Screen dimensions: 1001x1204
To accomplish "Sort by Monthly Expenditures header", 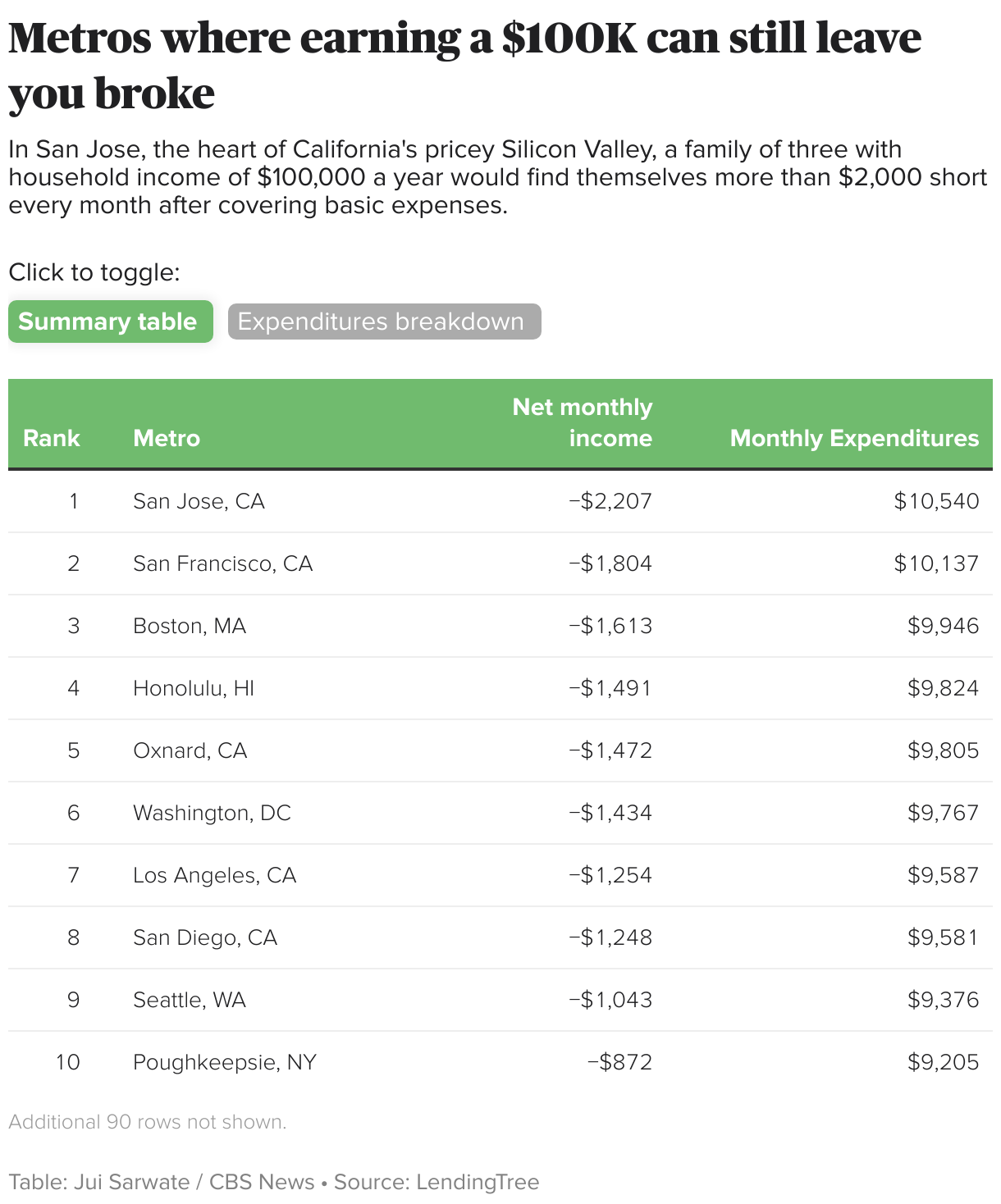I will click(854, 438).
